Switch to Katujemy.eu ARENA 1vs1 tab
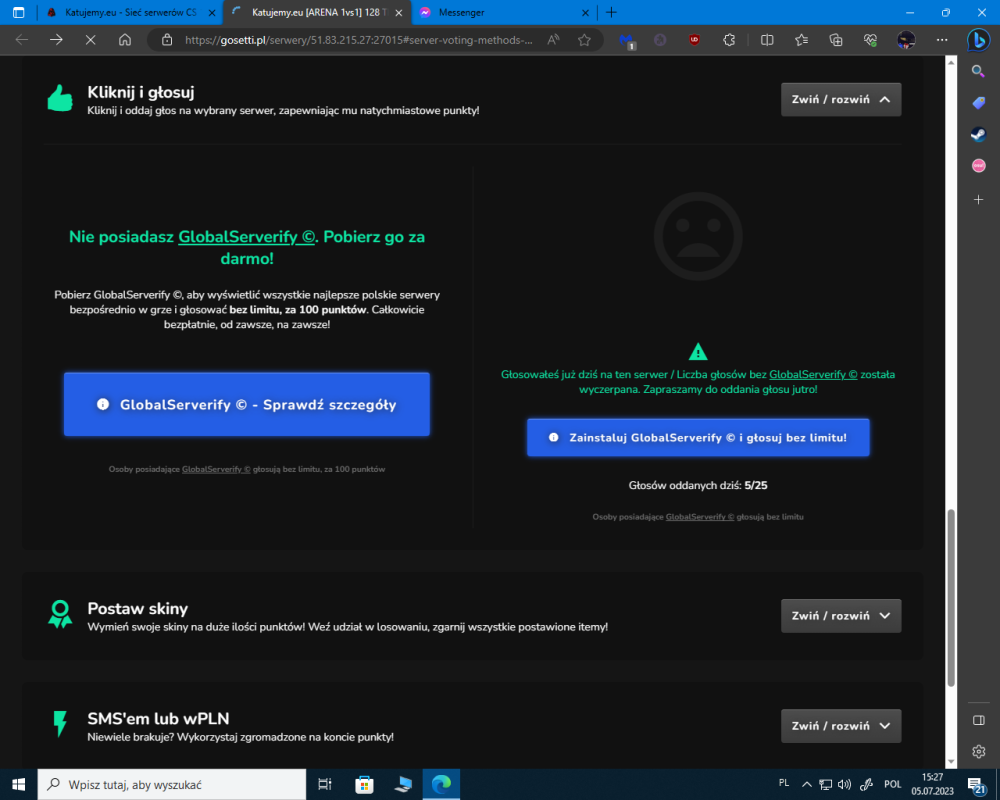The width and height of the screenshot is (1000, 800). tap(319, 12)
